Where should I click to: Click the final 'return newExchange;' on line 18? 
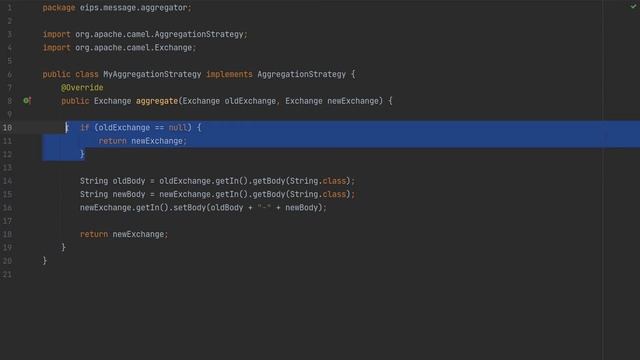point(124,234)
